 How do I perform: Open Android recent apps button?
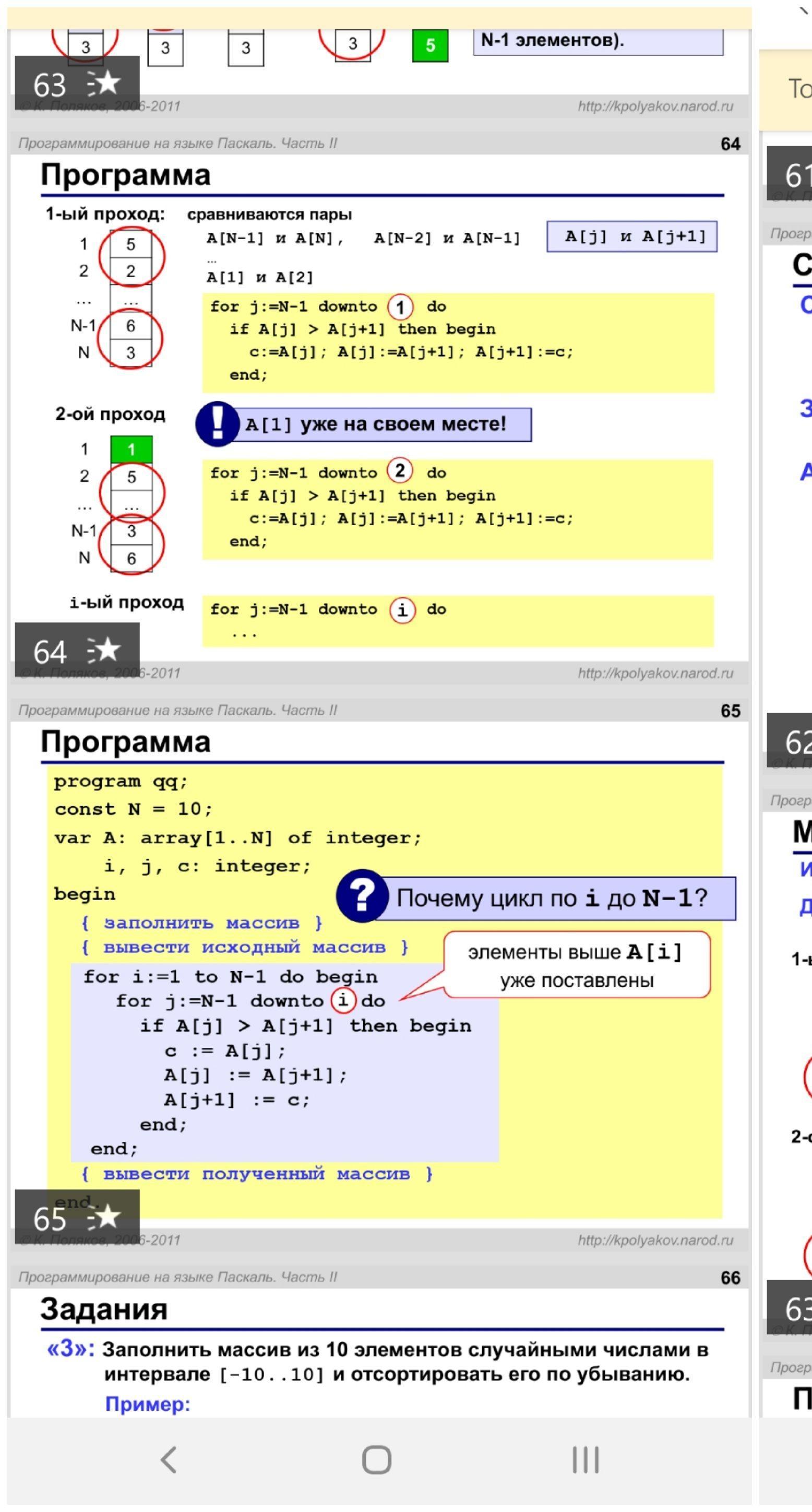coord(586,1459)
